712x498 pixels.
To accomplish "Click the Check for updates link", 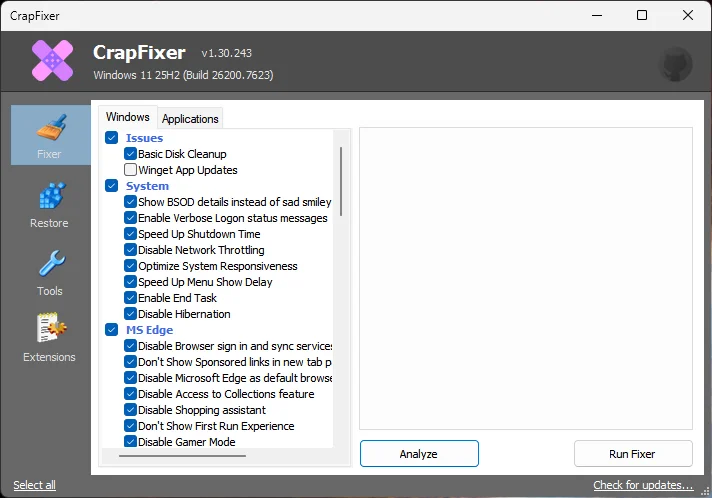I will pyautogui.click(x=642, y=485).
